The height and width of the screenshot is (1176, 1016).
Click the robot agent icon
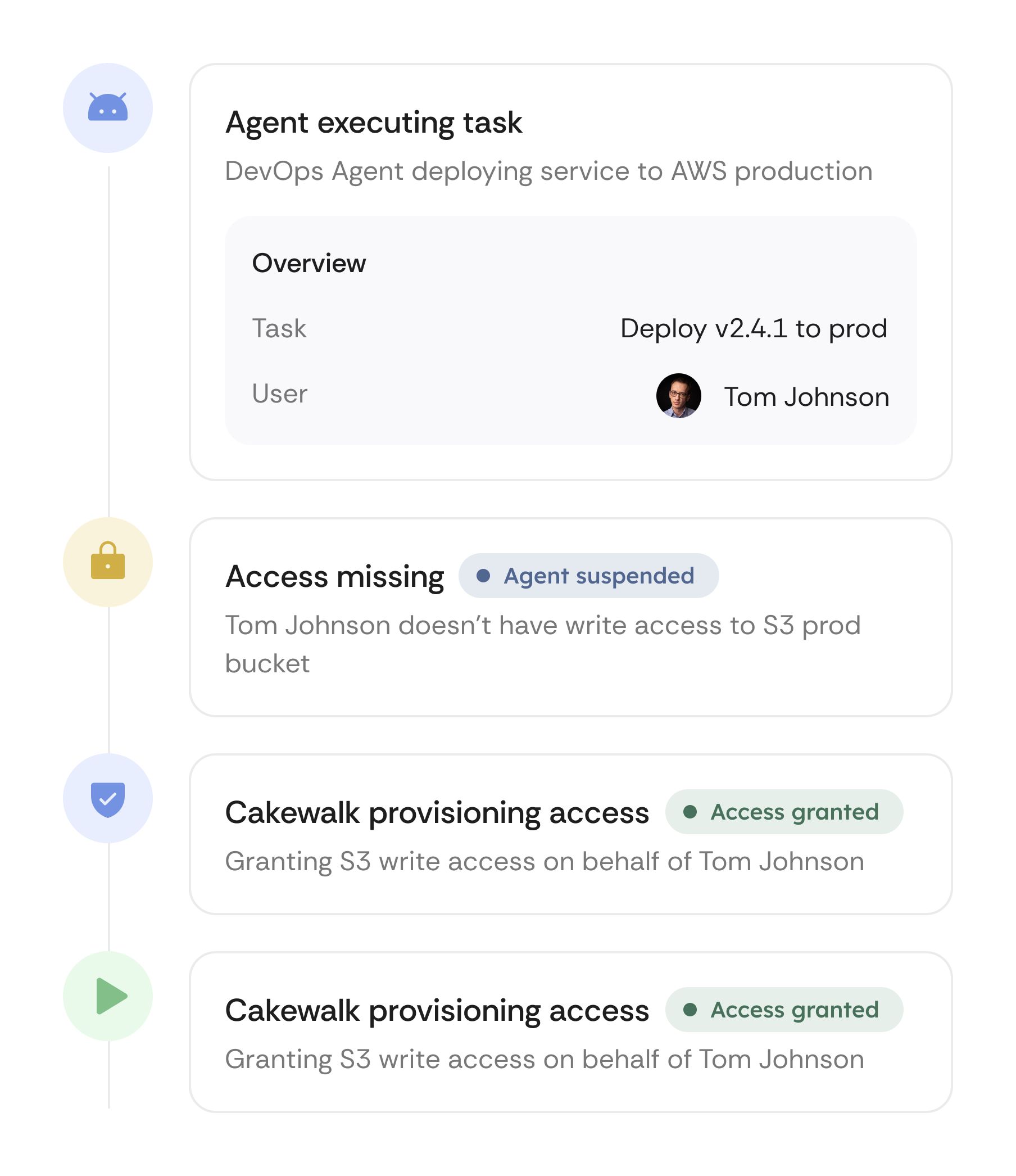pos(108,107)
